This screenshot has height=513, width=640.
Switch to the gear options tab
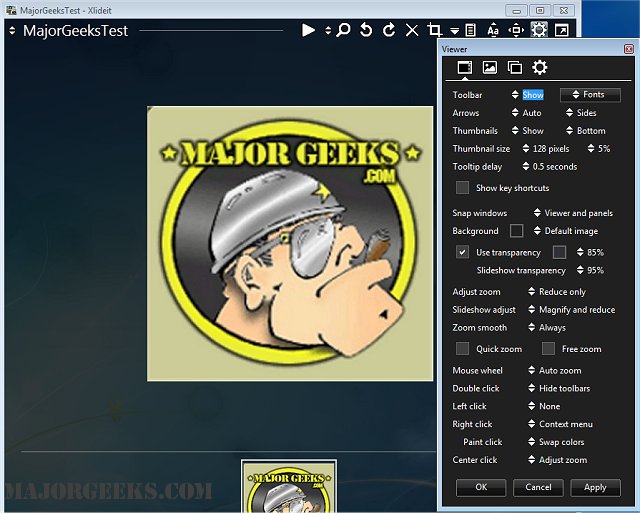click(540, 67)
